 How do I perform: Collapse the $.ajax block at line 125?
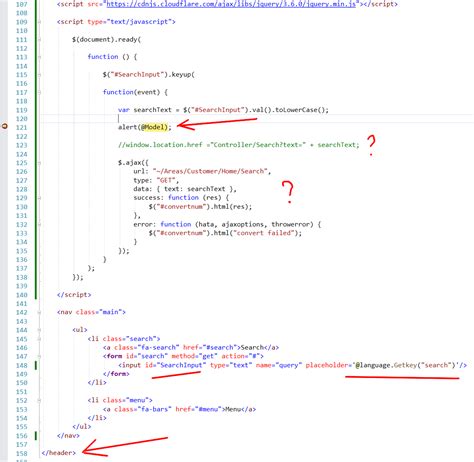39,163
